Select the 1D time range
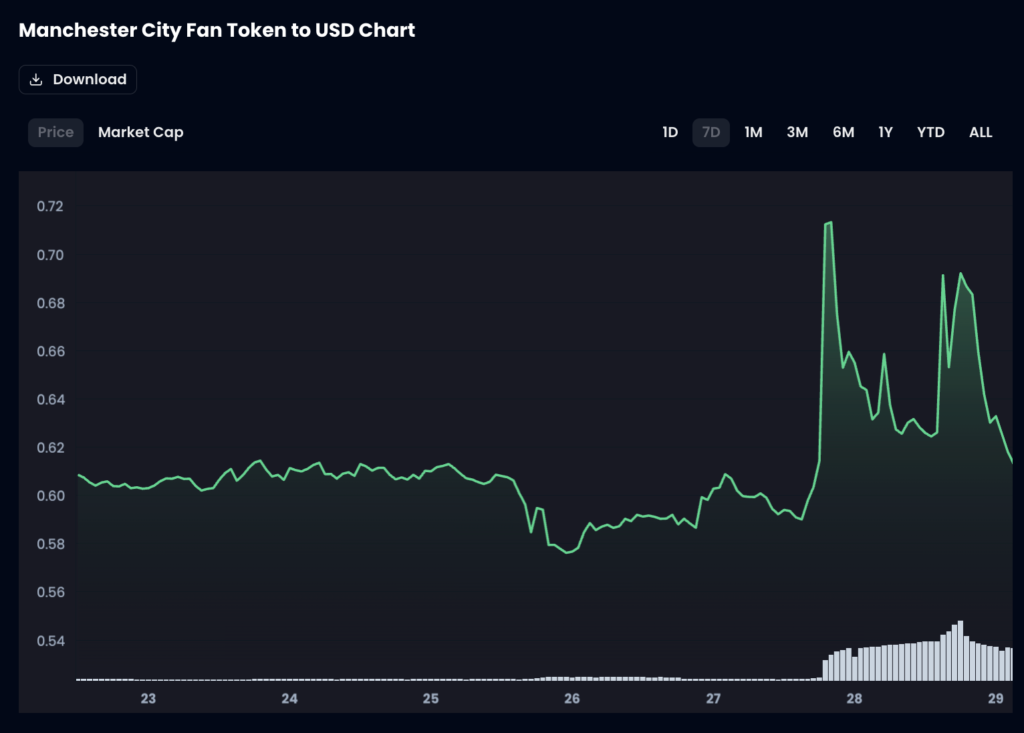 pyautogui.click(x=670, y=132)
